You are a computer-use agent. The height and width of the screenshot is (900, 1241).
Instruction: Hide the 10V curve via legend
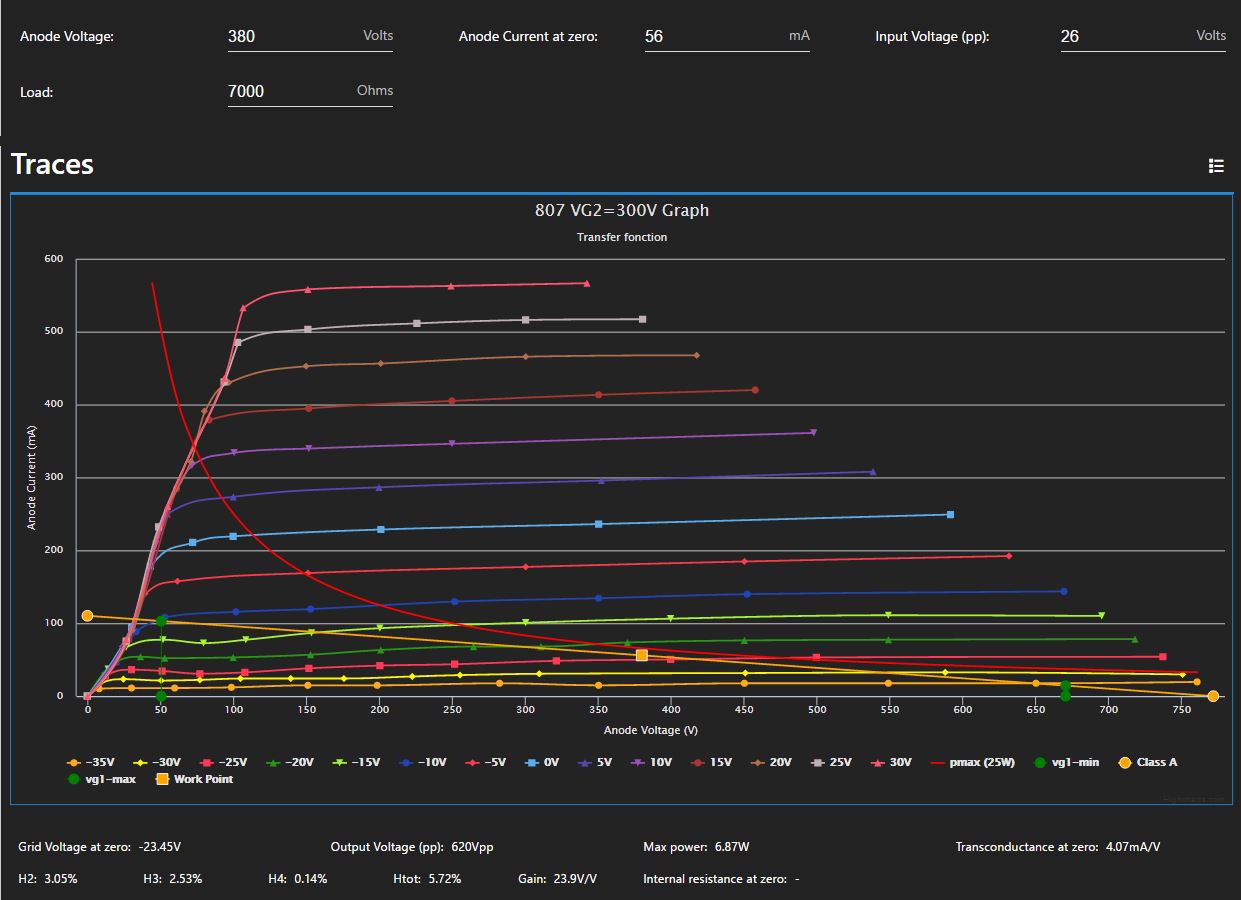click(654, 762)
